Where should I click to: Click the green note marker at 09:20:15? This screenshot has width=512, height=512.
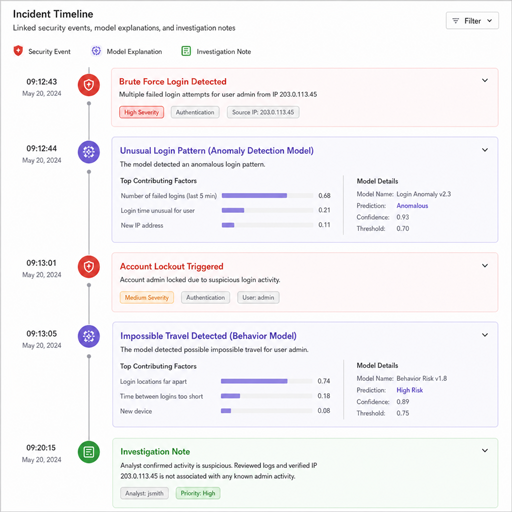89,452
